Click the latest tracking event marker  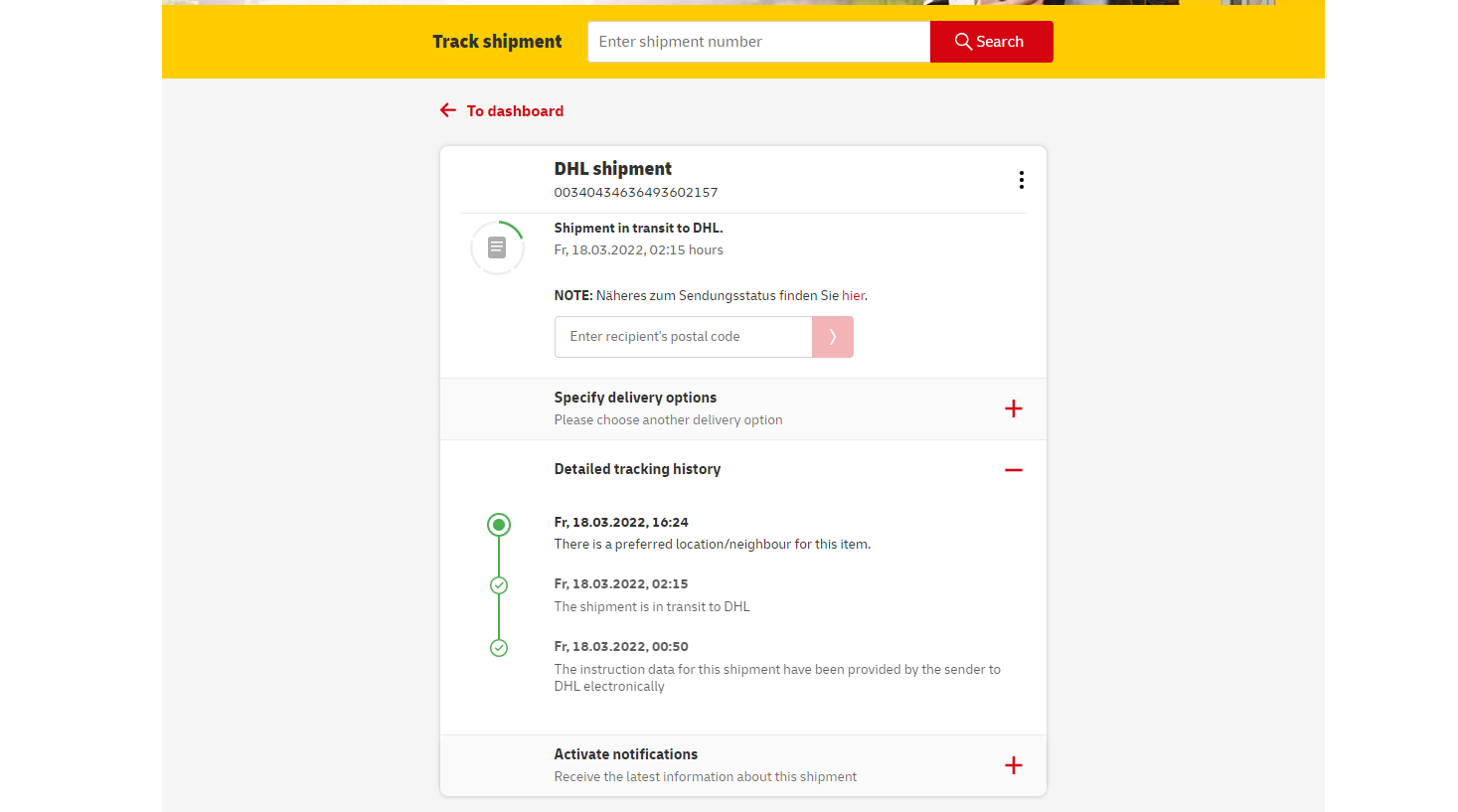click(499, 525)
